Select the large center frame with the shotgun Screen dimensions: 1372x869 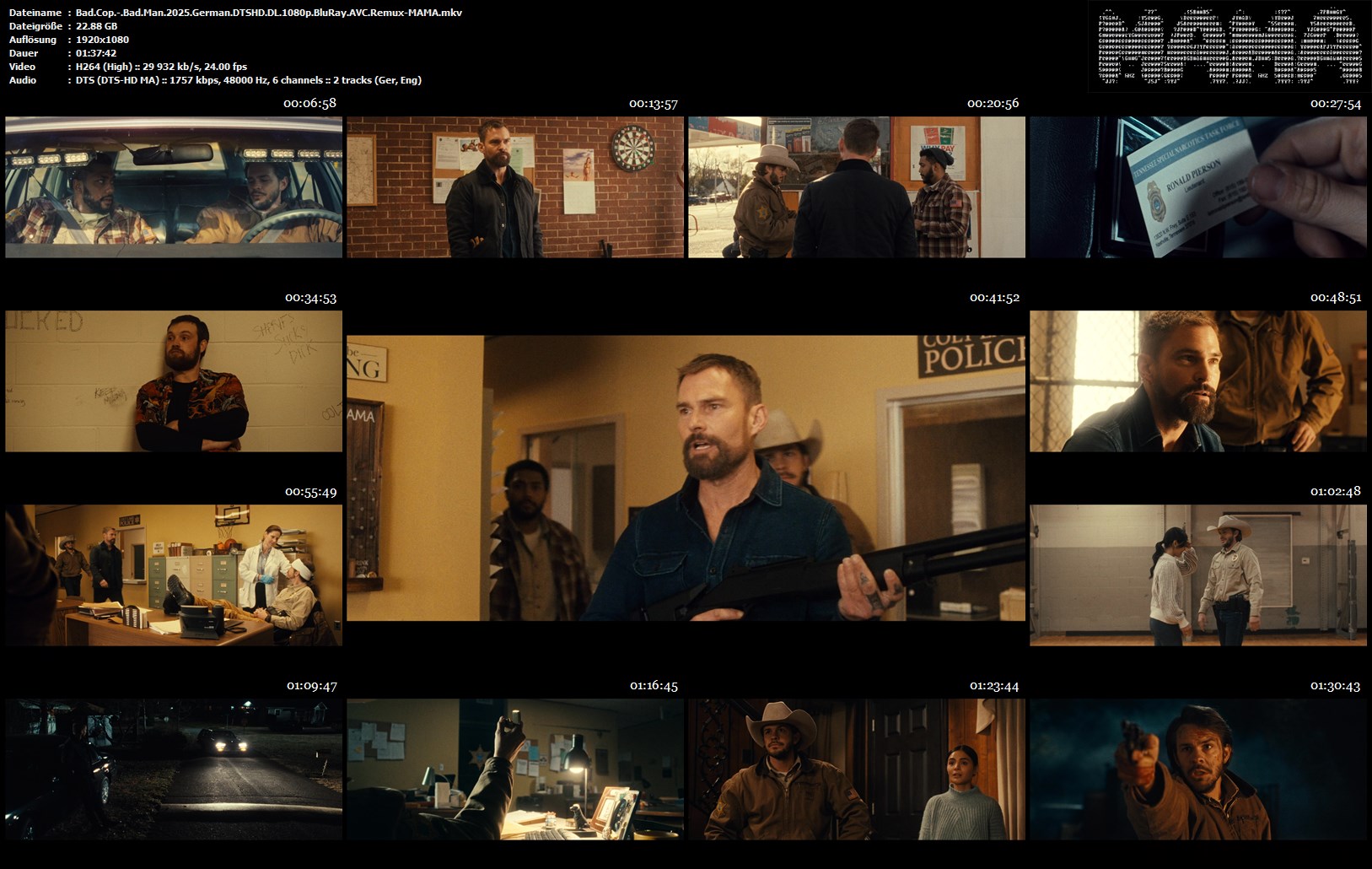pos(686,478)
